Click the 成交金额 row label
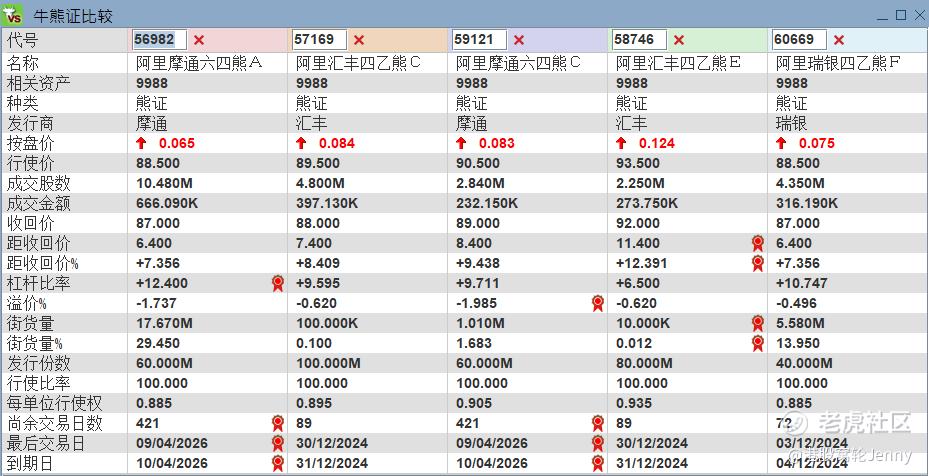The height and width of the screenshot is (476, 929). [x=39, y=203]
